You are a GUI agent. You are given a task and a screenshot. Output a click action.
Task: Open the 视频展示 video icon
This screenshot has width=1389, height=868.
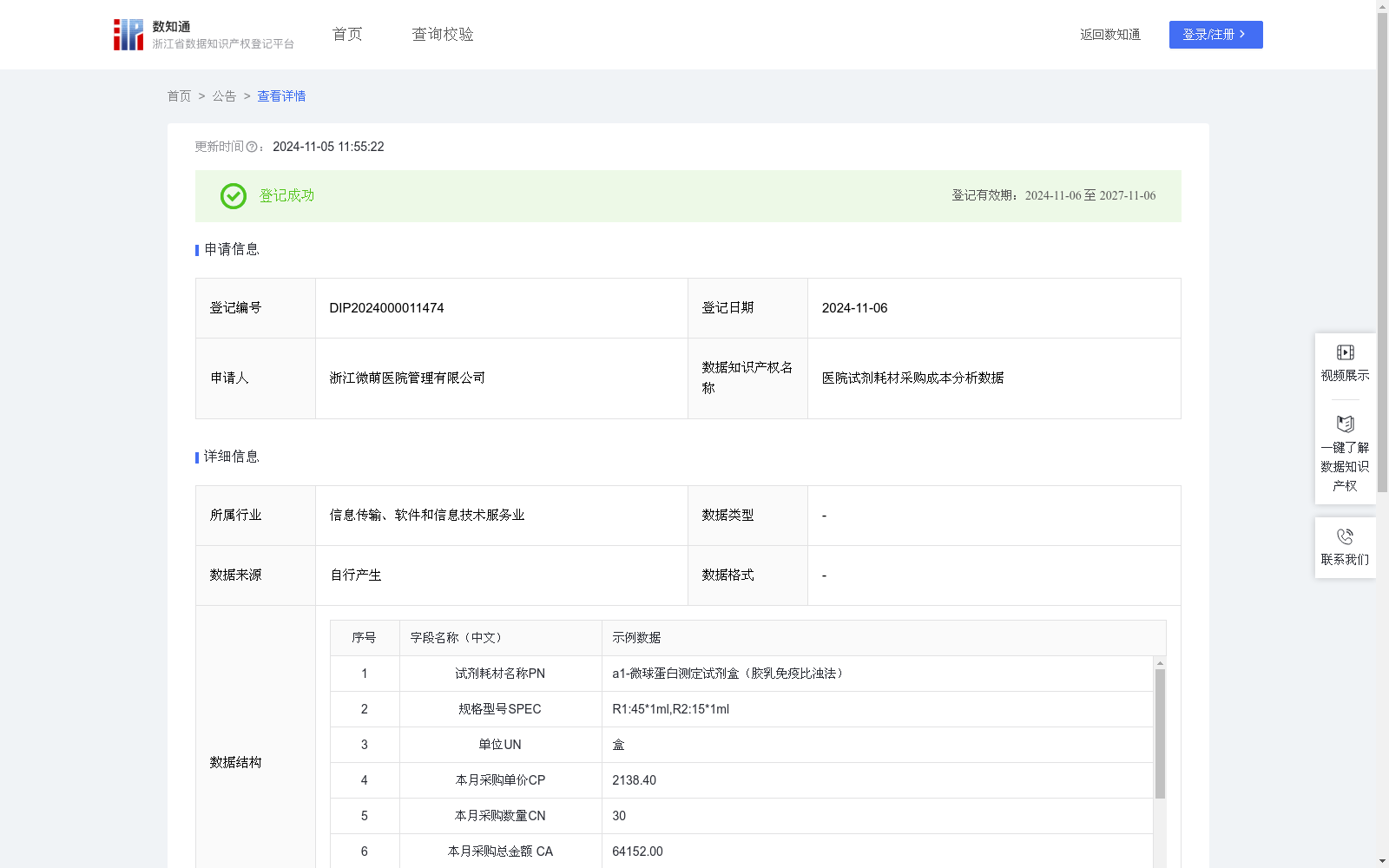(1345, 352)
